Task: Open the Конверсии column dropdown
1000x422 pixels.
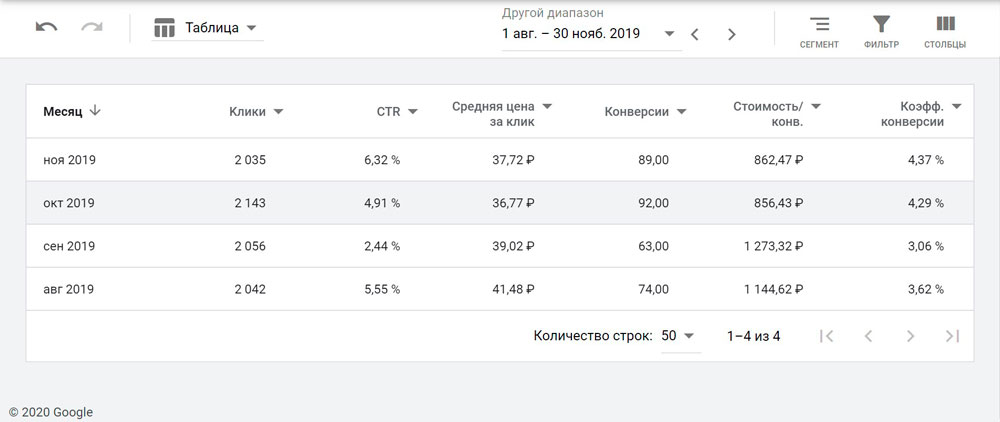Action: click(x=680, y=112)
